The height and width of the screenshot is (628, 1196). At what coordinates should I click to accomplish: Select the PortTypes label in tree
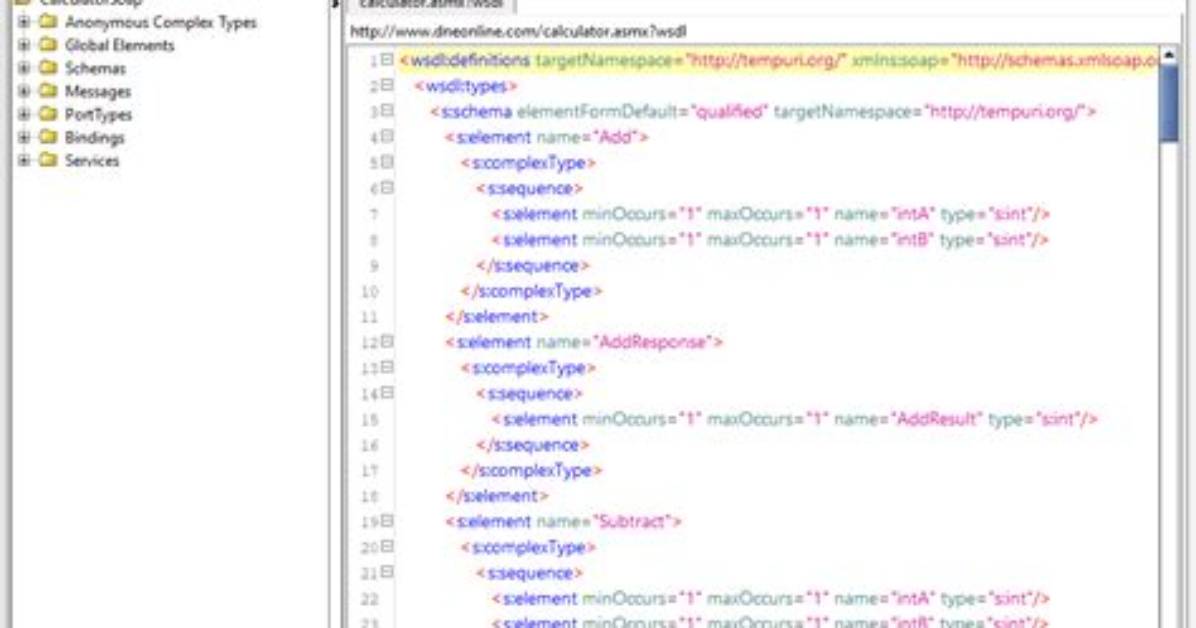pos(98,114)
